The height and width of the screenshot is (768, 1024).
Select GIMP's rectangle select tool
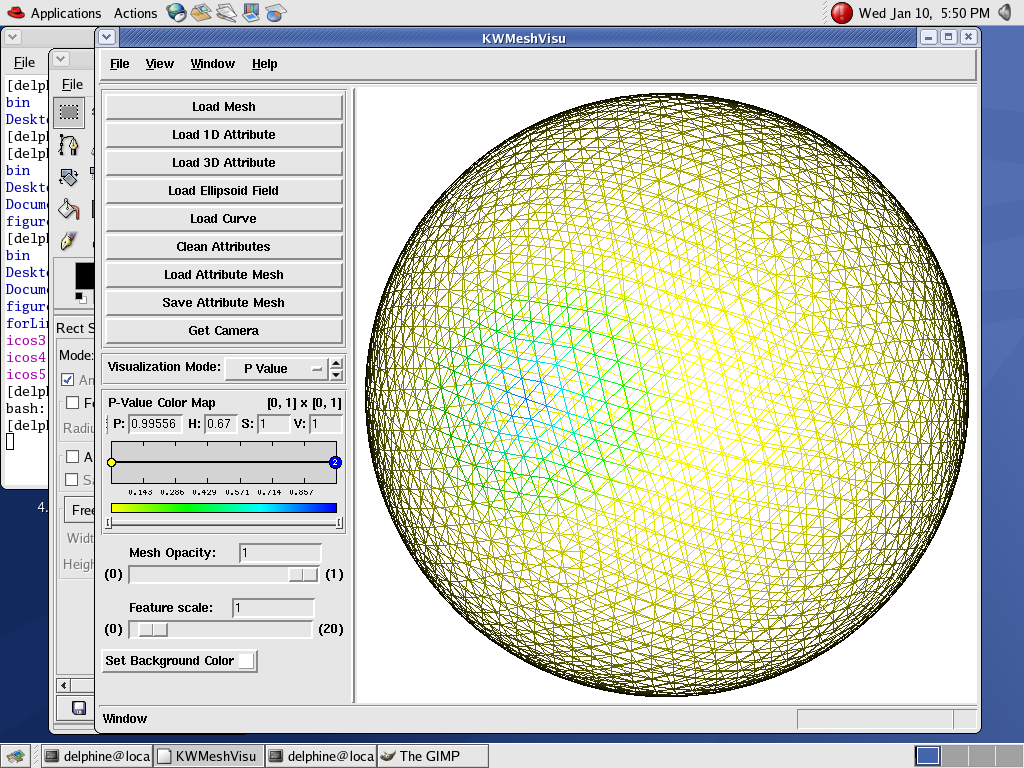point(68,111)
